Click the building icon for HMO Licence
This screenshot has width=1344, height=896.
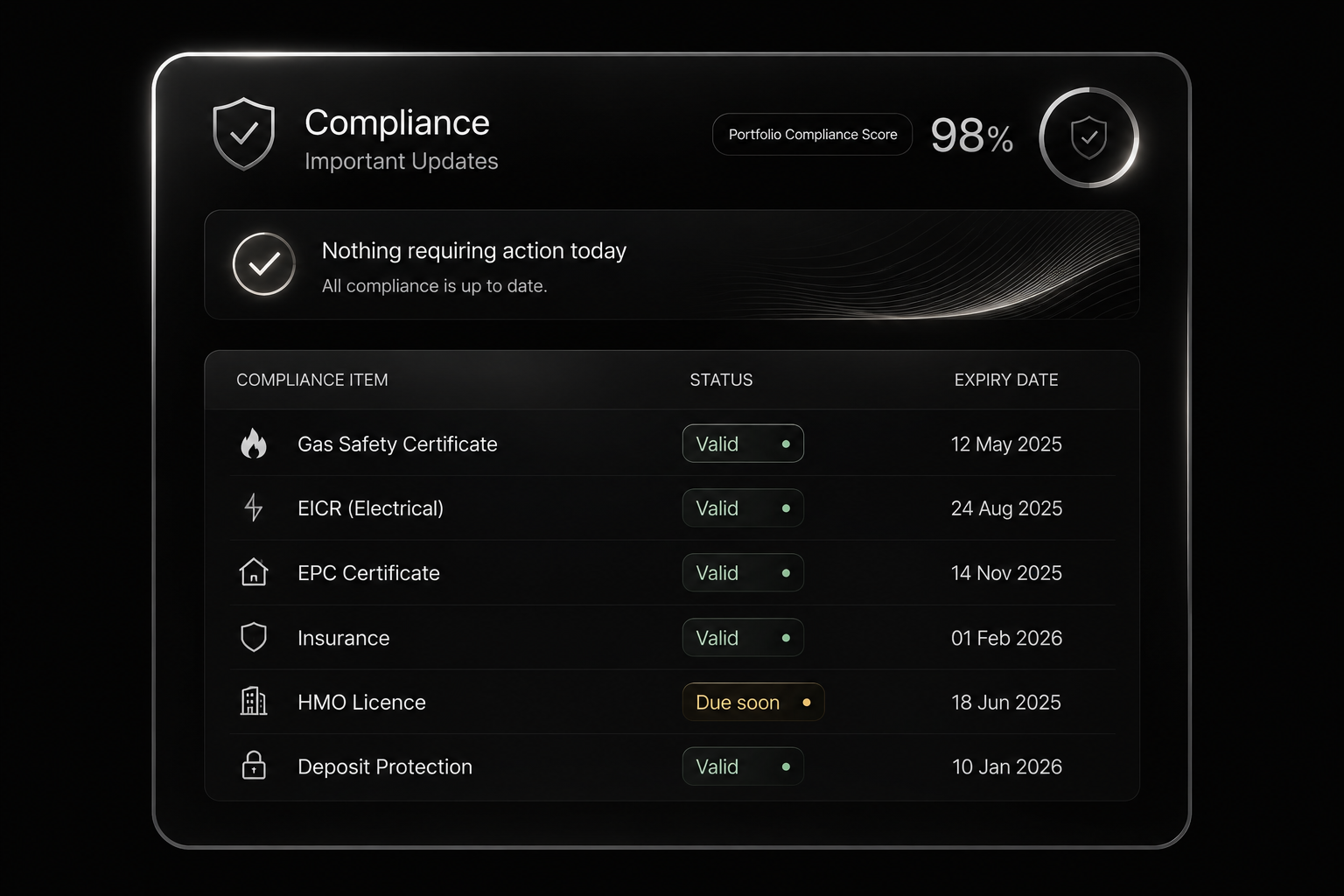(x=254, y=701)
